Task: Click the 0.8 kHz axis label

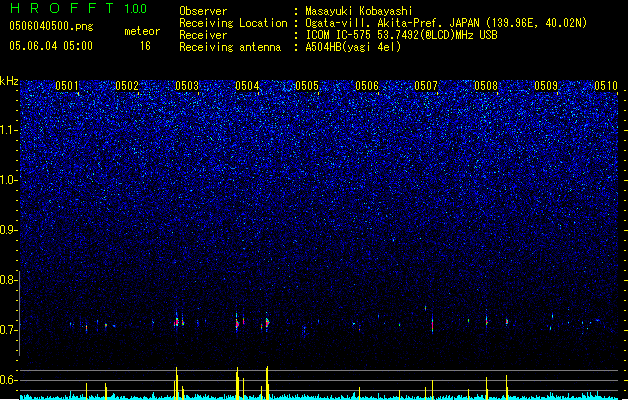Action: coord(9,280)
